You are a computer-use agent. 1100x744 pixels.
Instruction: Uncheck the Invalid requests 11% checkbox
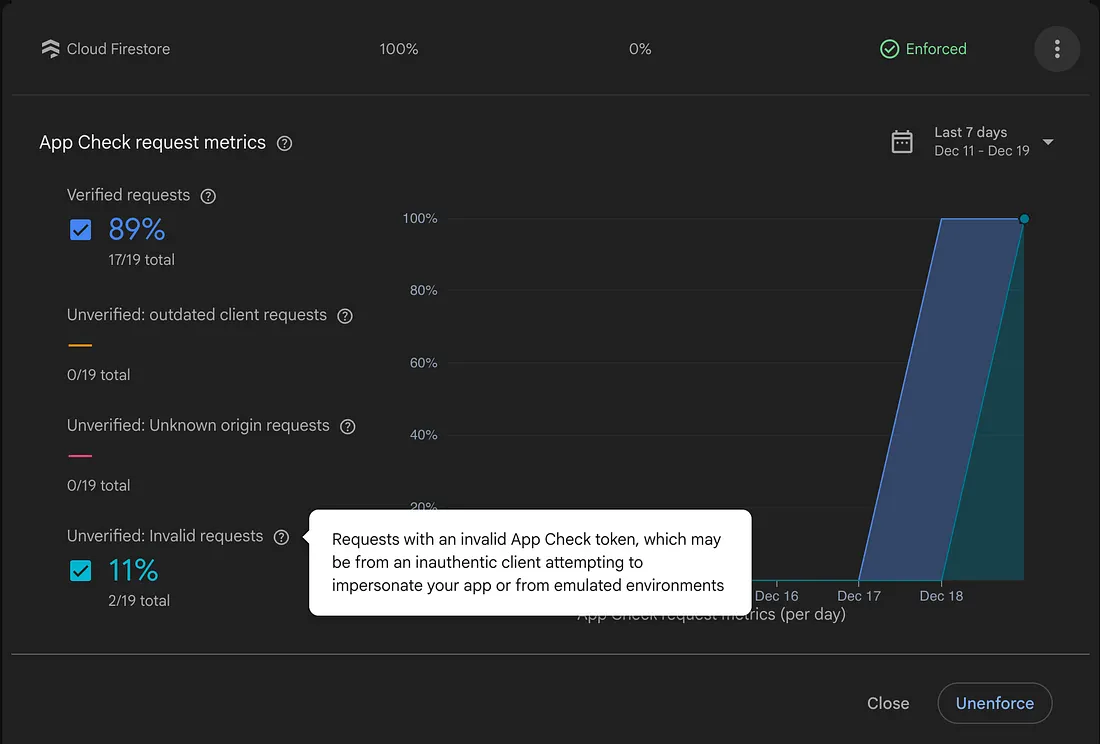(x=81, y=571)
